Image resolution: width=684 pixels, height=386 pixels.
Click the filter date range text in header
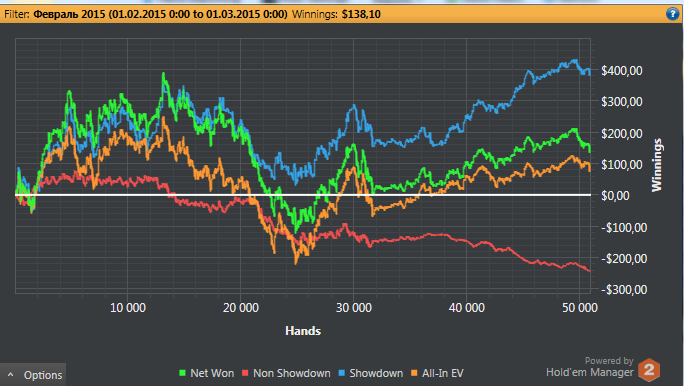click(161, 14)
